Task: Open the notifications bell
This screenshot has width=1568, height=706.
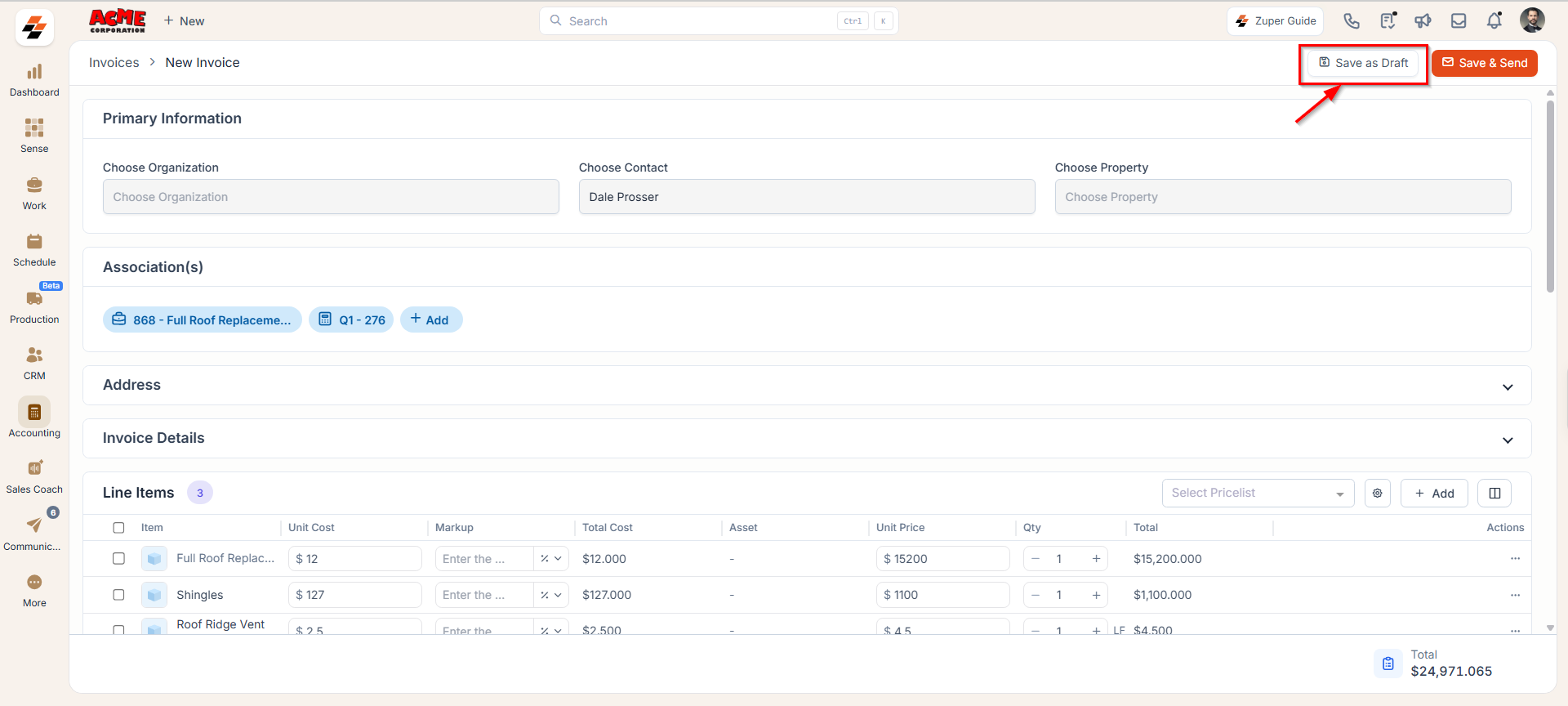Action: (1494, 21)
